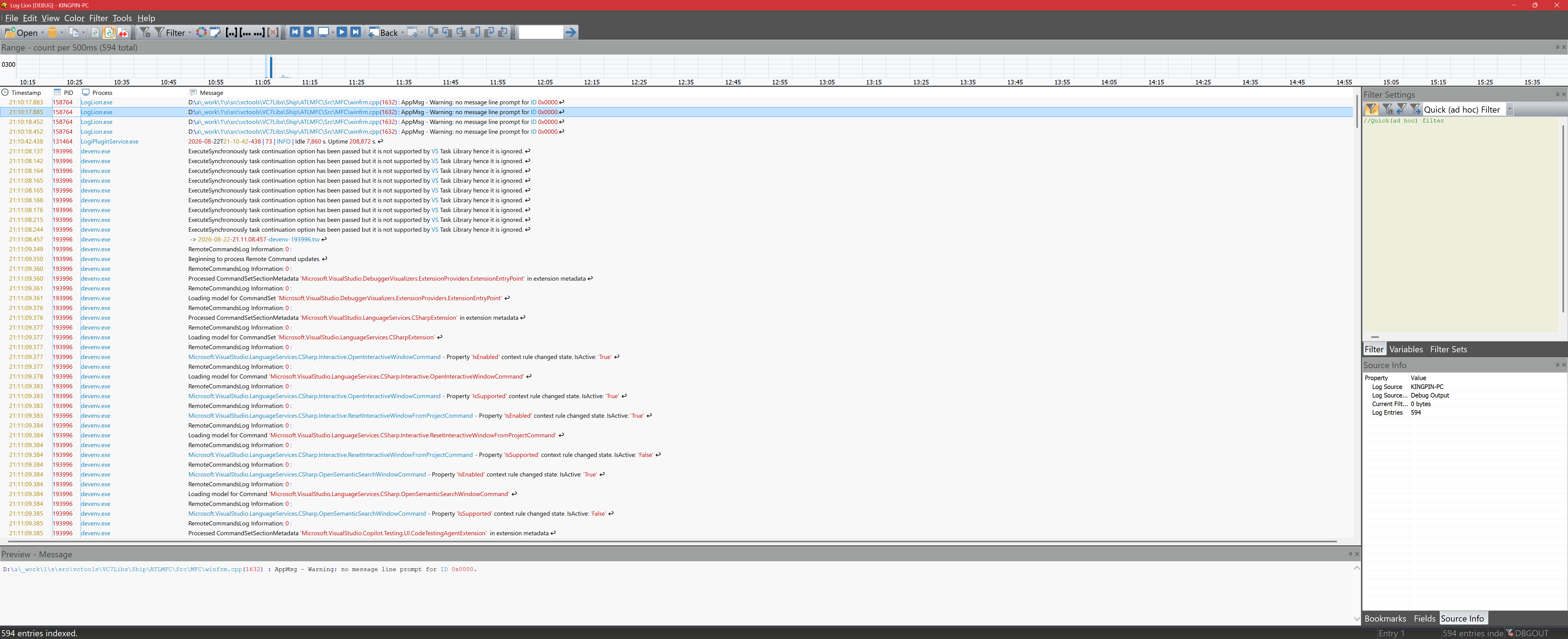This screenshot has height=639, width=1568.
Task: Jump to first entry with skip-back icon
Action: click(x=295, y=32)
